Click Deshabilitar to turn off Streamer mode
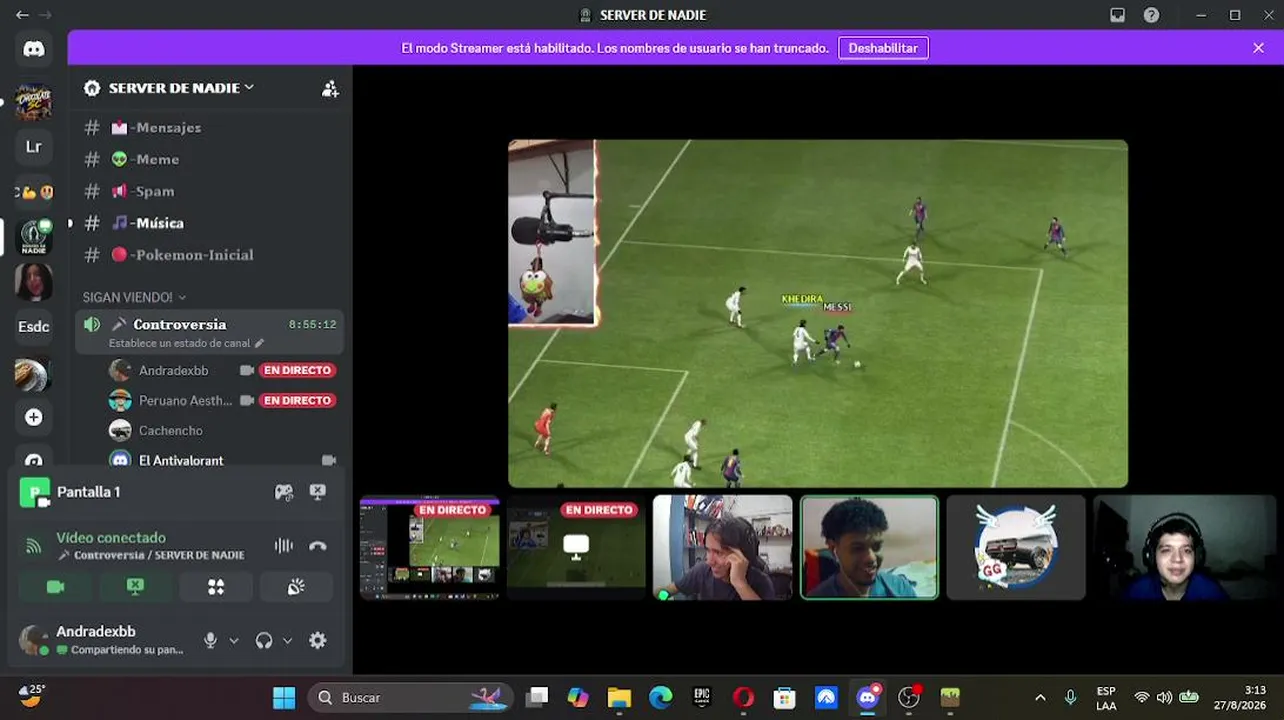 (883, 48)
